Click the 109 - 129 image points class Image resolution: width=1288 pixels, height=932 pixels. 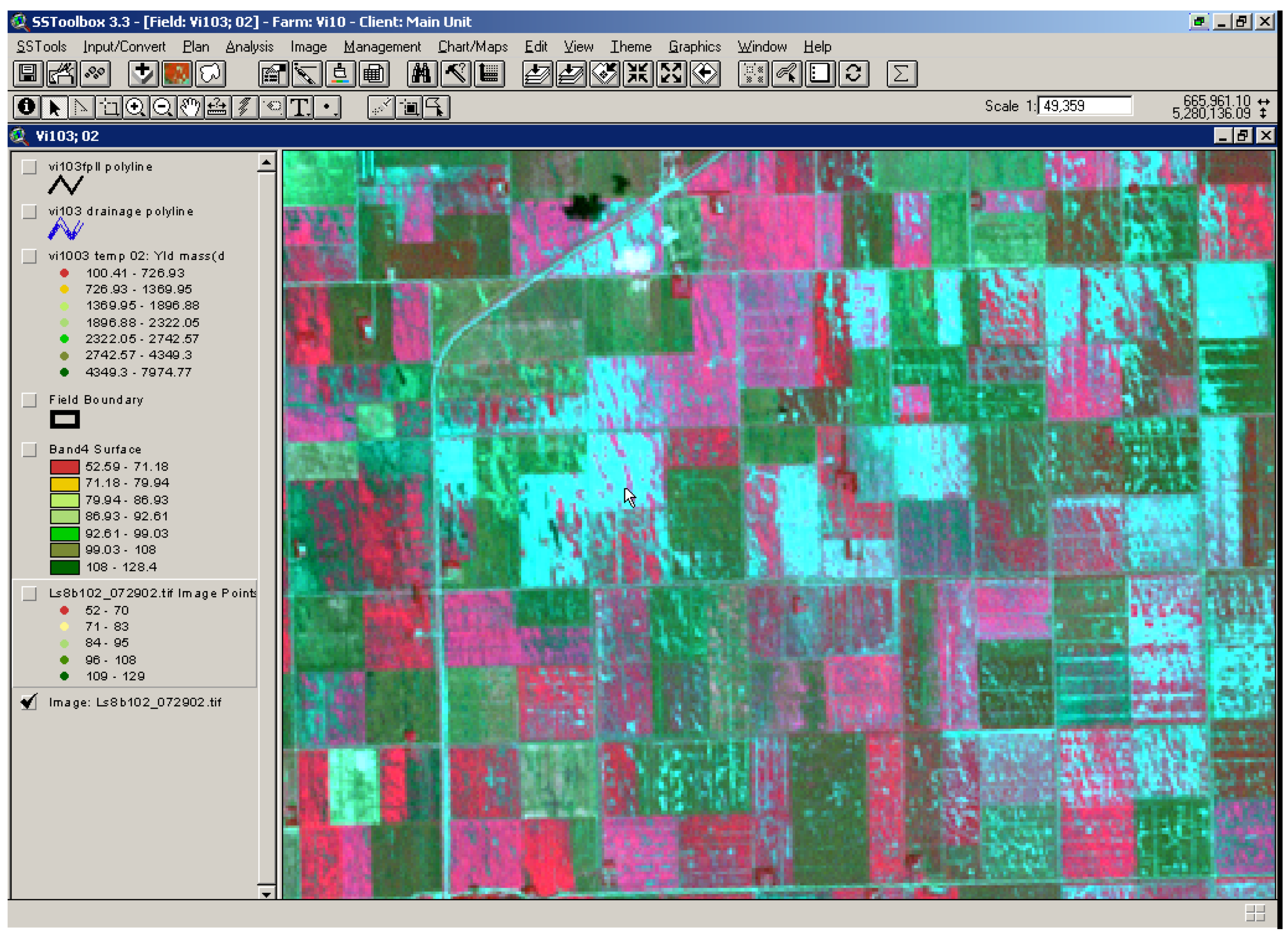pyautogui.click(x=115, y=677)
